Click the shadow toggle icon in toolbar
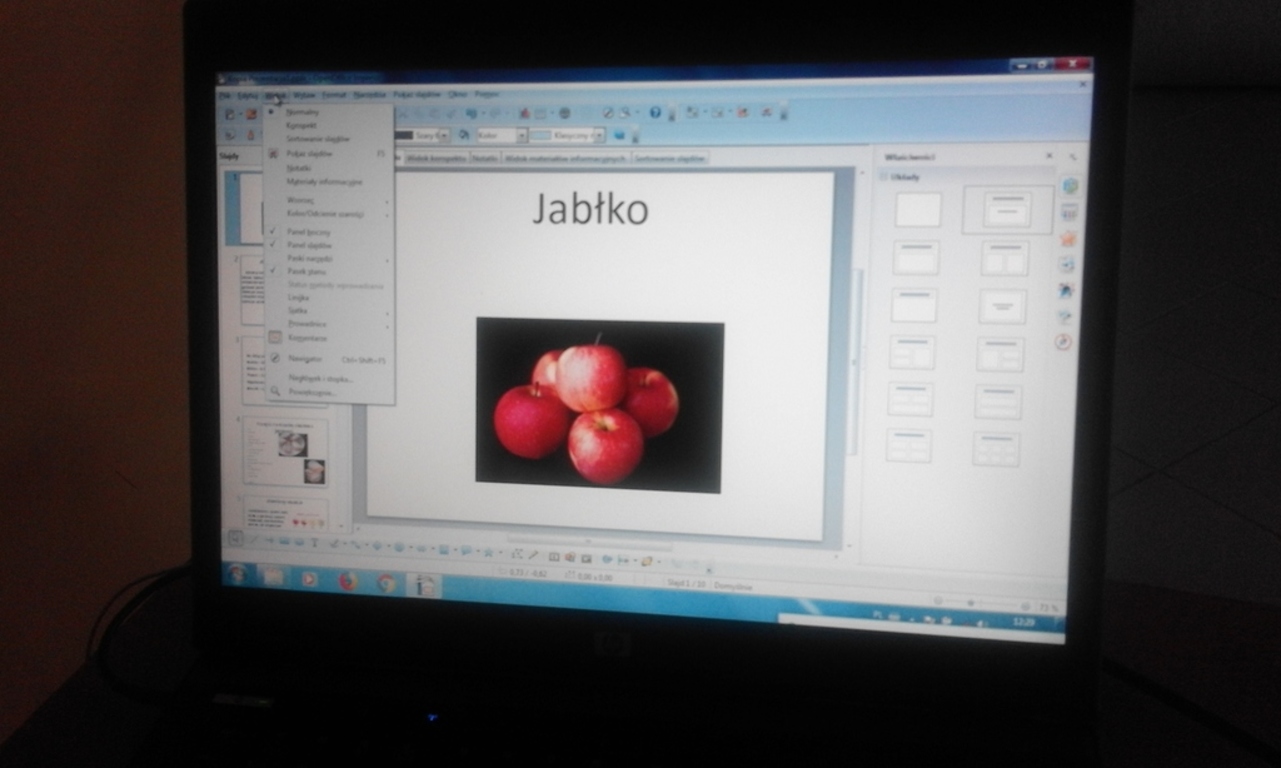This screenshot has height=768, width=1281. pos(619,134)
